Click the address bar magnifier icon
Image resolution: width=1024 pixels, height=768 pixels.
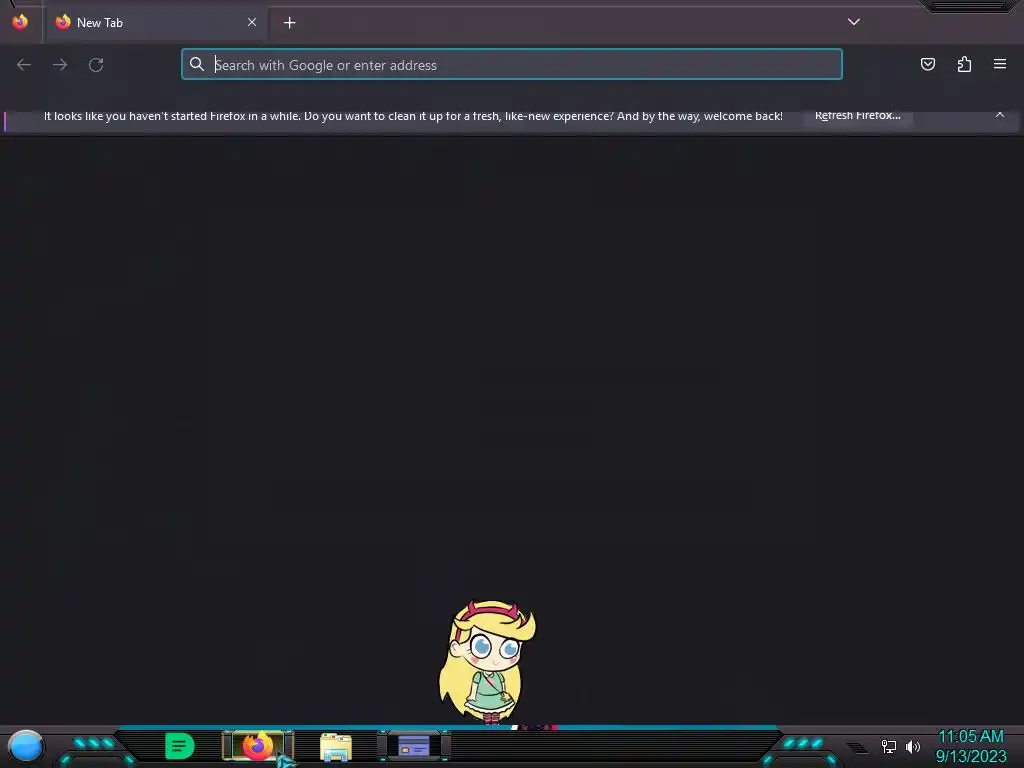(x=197, y=64)
